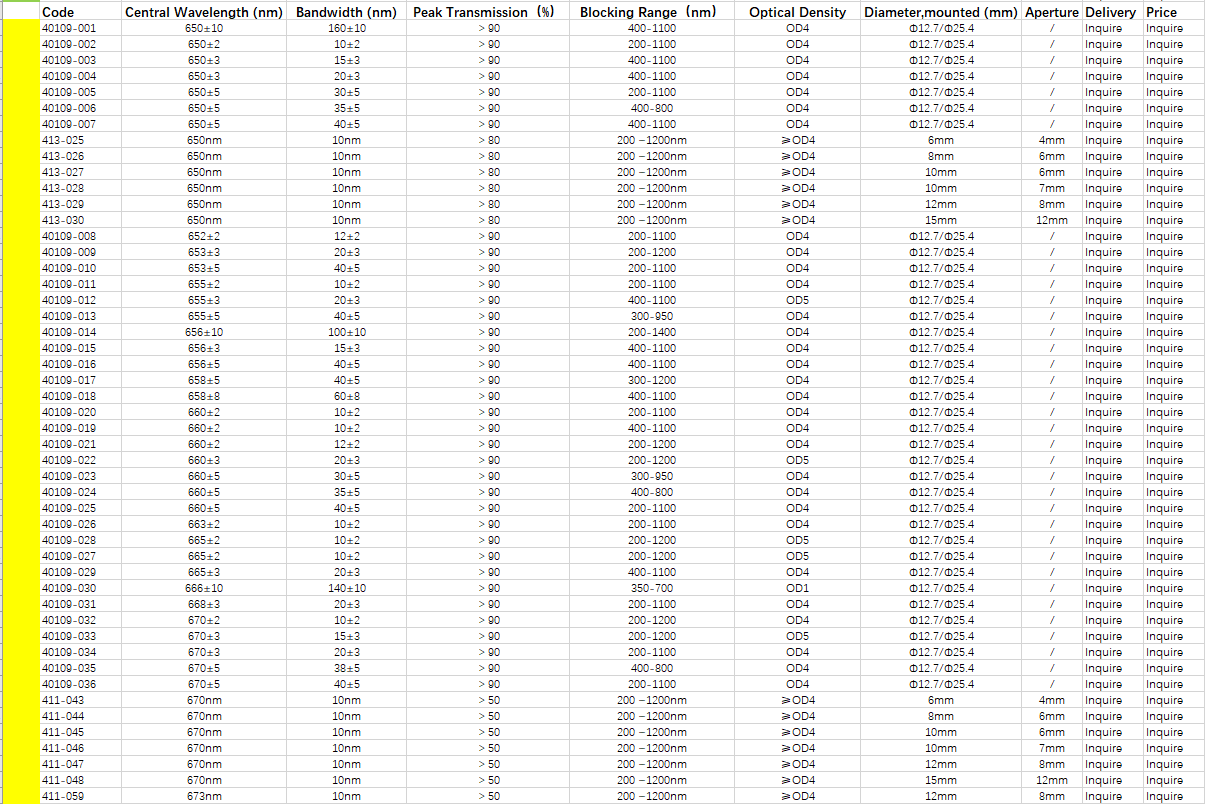Click wavelength cell "652±2"
This screenshot has width=1205, height=804.
click(204, 236)
